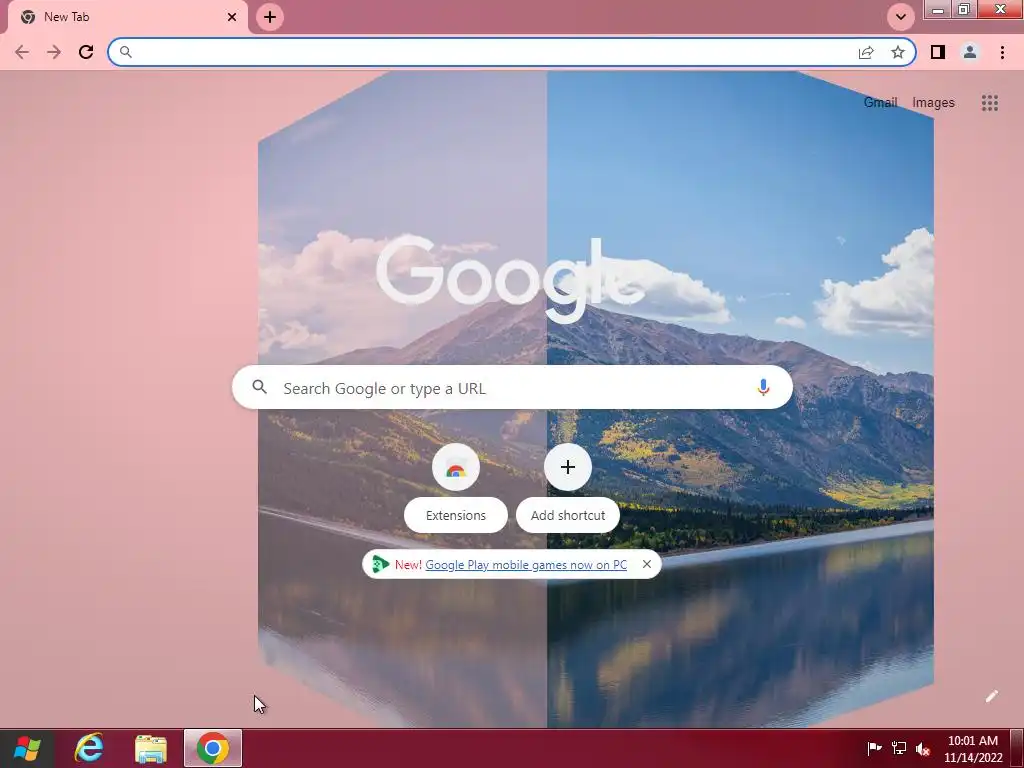Click the Search Google or type a URL box
1024x768 pixels.
tap(513, 387)
